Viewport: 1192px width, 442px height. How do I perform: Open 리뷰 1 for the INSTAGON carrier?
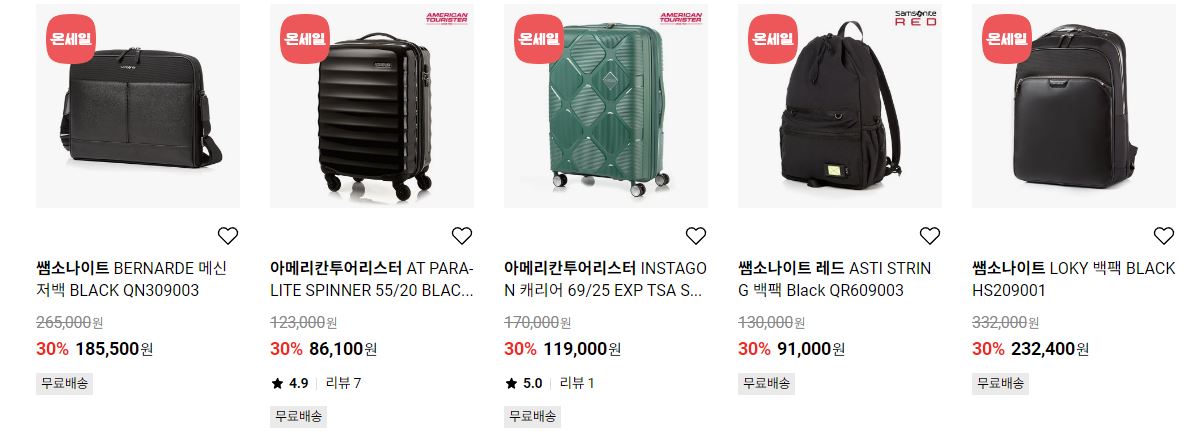coord(577,383)
